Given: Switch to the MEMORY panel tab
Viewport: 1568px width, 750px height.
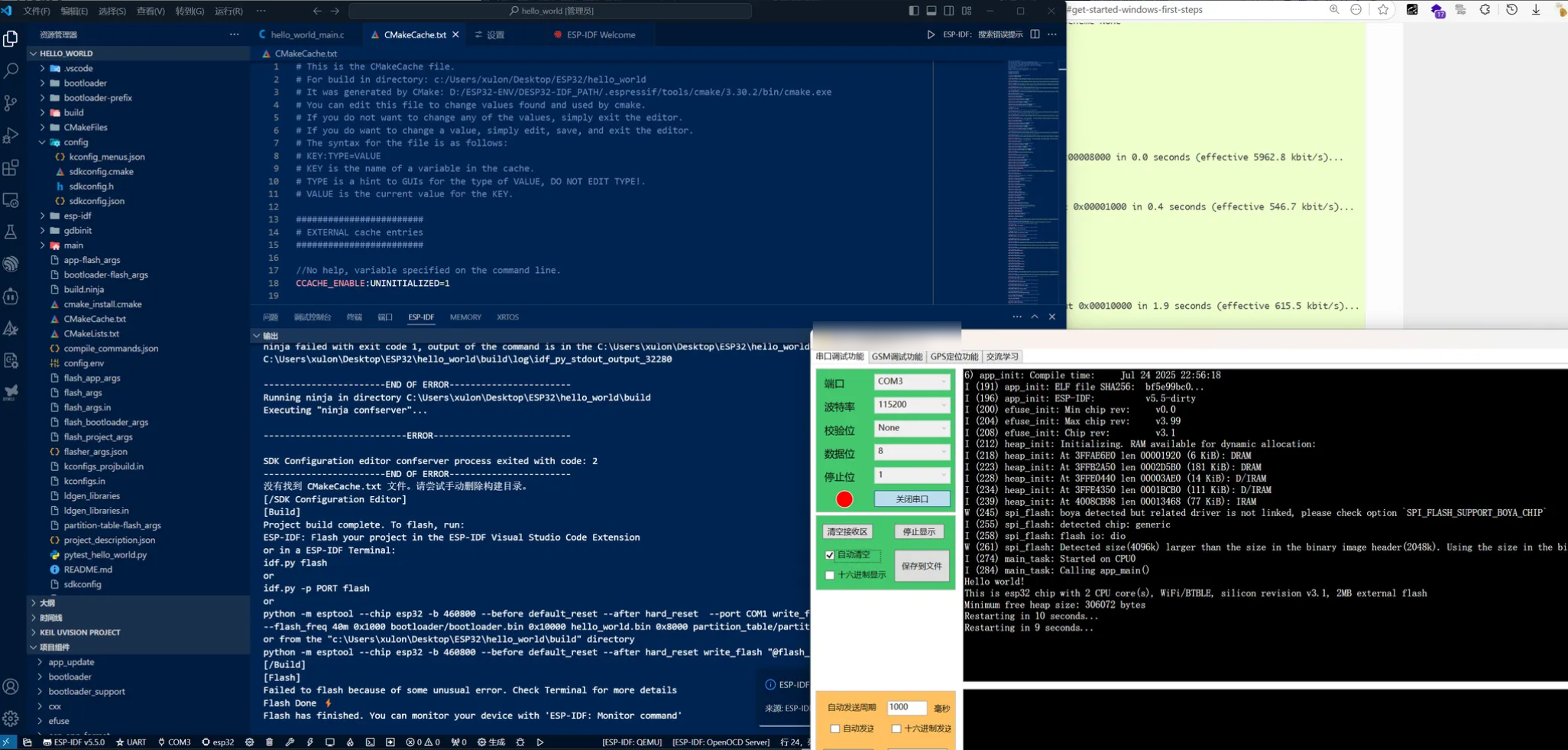Looking at the screenshot, I should pos(465,317).
